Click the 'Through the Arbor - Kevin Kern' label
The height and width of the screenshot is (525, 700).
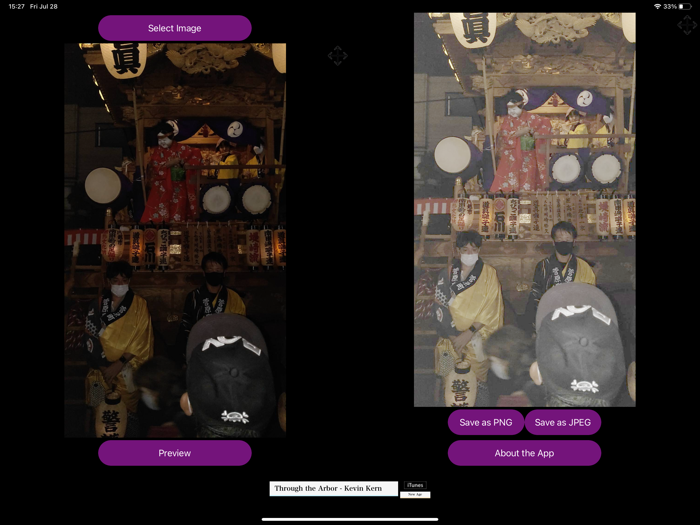[x=333, y=488]
